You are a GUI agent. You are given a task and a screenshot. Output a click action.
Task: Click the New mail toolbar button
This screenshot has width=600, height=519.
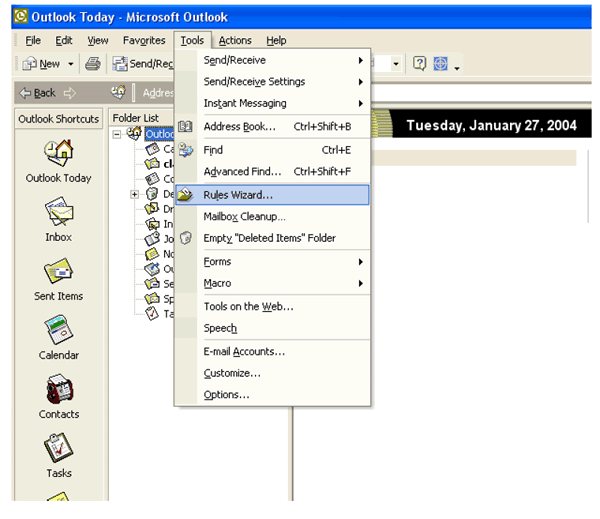[x=41, y=64]
